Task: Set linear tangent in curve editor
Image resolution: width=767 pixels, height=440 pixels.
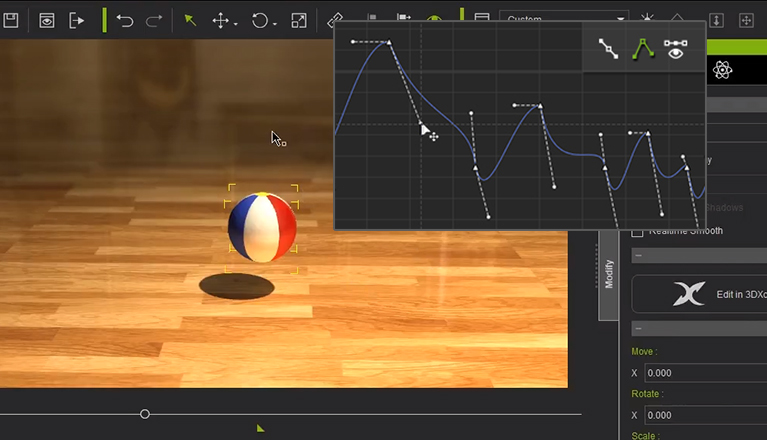Action: click(609, 48)
